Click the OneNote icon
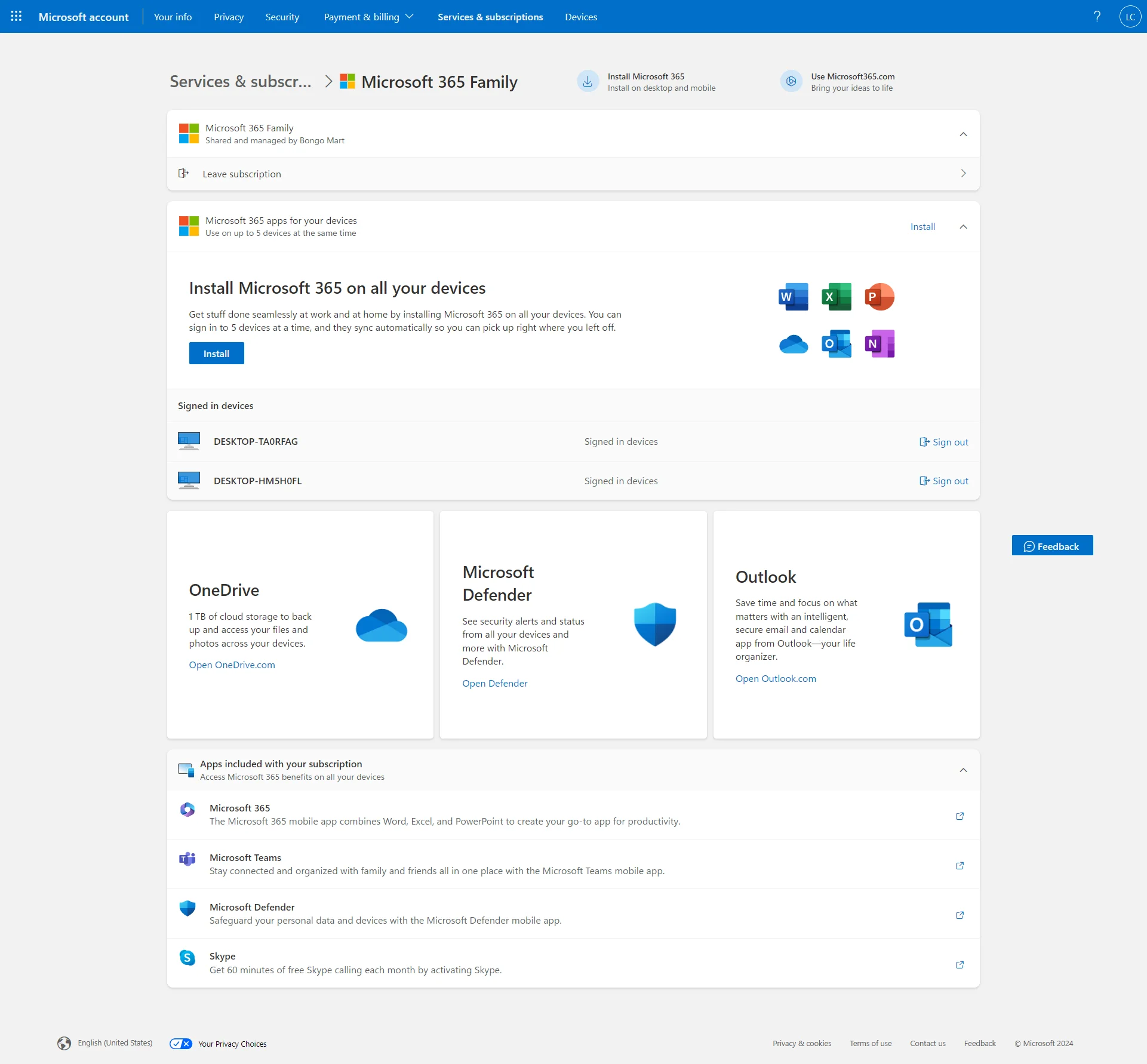 (x=880, y=343)
